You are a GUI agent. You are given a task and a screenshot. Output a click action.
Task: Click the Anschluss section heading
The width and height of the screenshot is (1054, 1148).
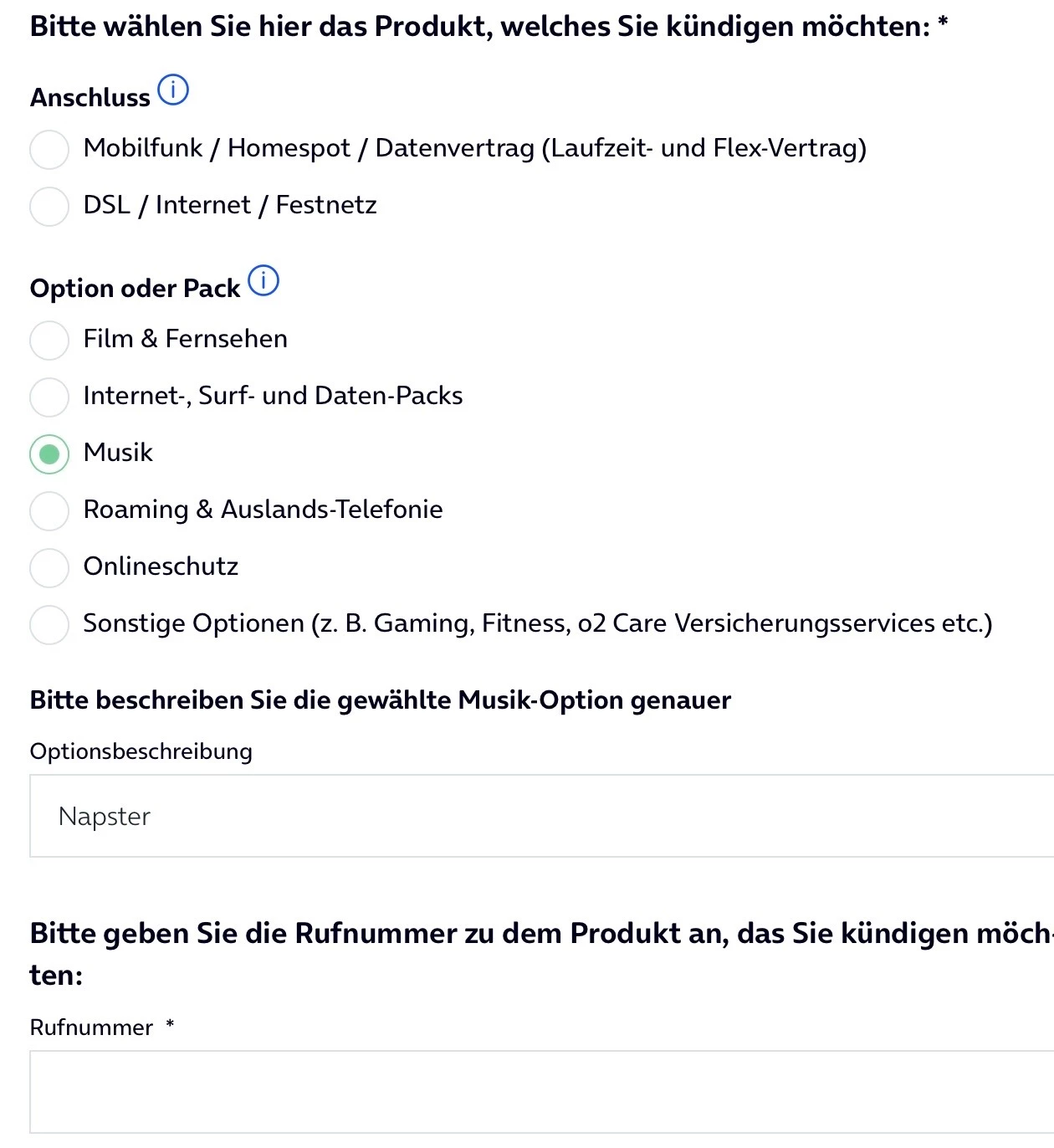pos(90,98)
